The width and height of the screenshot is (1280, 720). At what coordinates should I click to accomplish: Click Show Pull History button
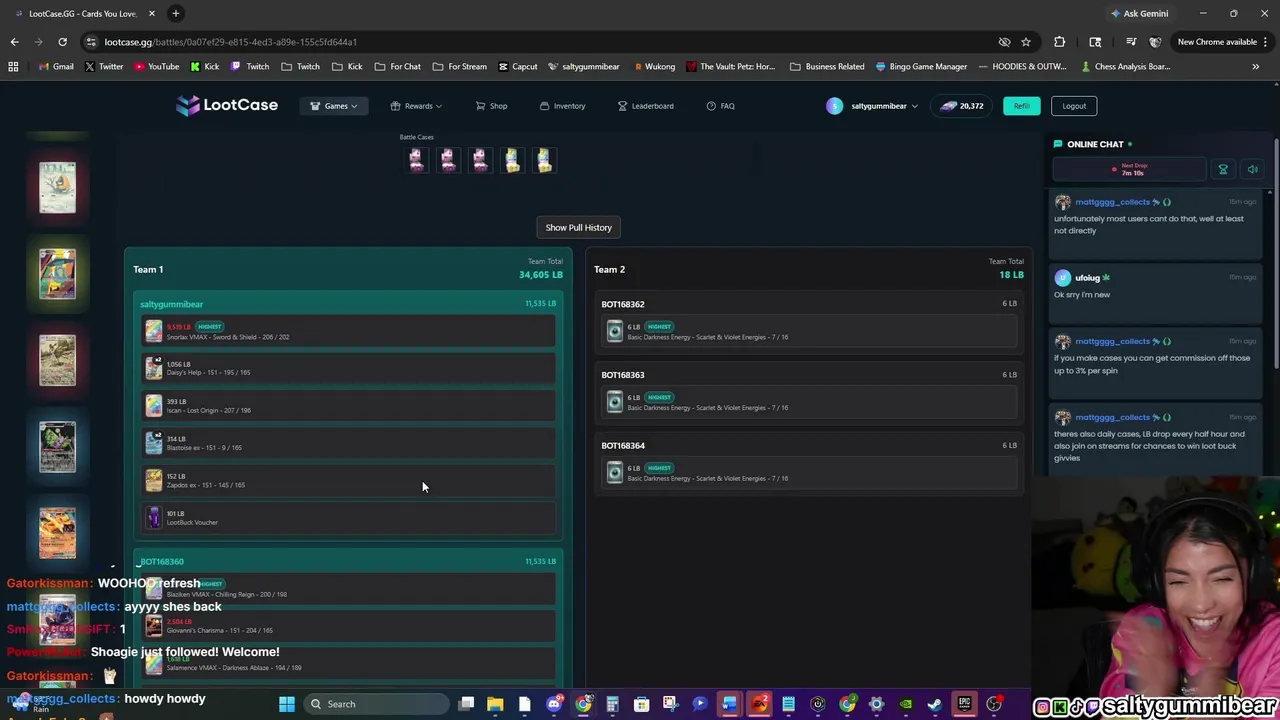tap(578, 227)
